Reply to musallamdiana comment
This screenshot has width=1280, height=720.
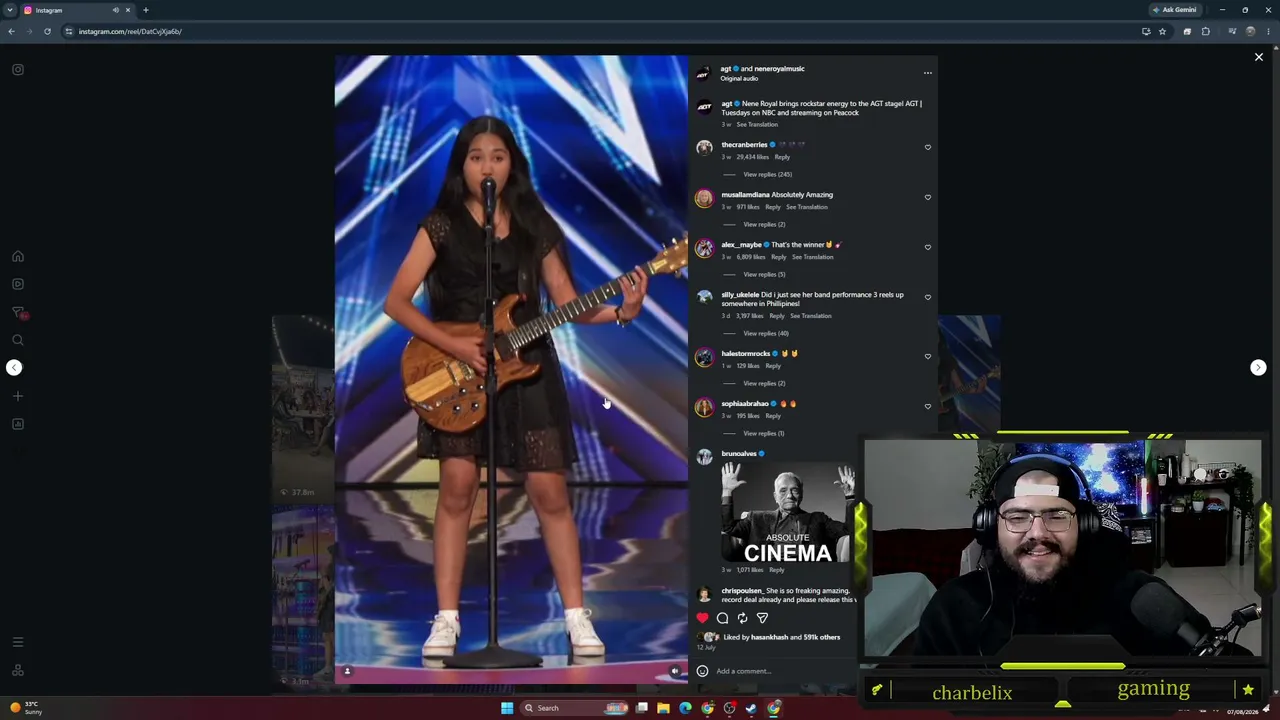[x=773, y=207]
